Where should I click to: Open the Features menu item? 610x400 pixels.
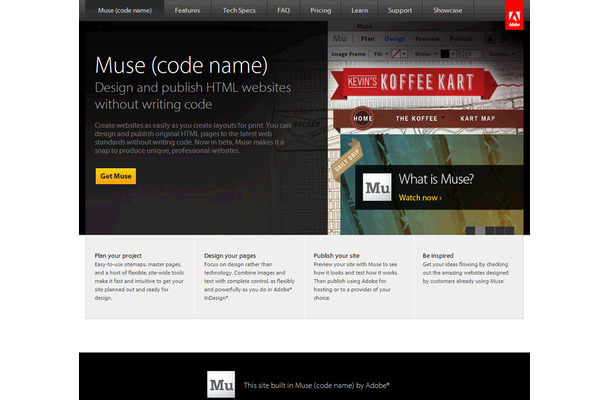coord(187,11)
